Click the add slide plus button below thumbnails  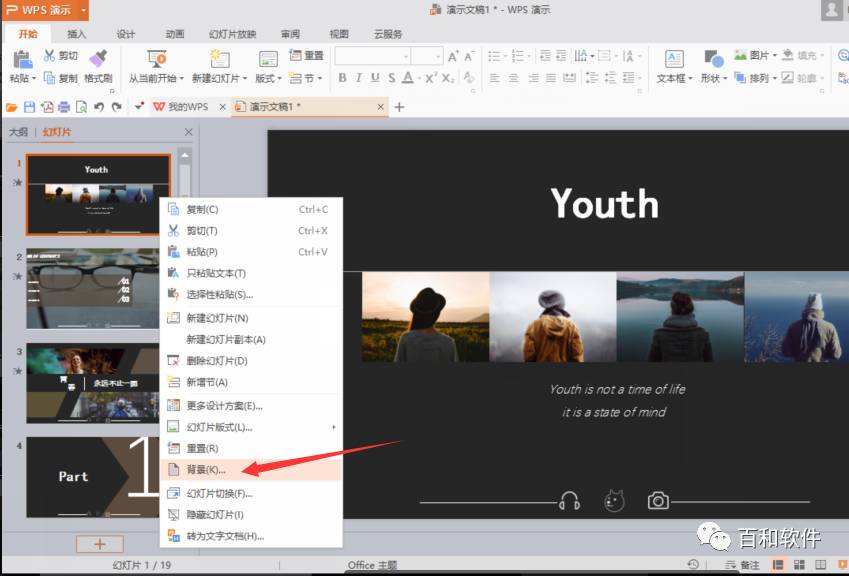pyautogui.click(x=100, y=544)
